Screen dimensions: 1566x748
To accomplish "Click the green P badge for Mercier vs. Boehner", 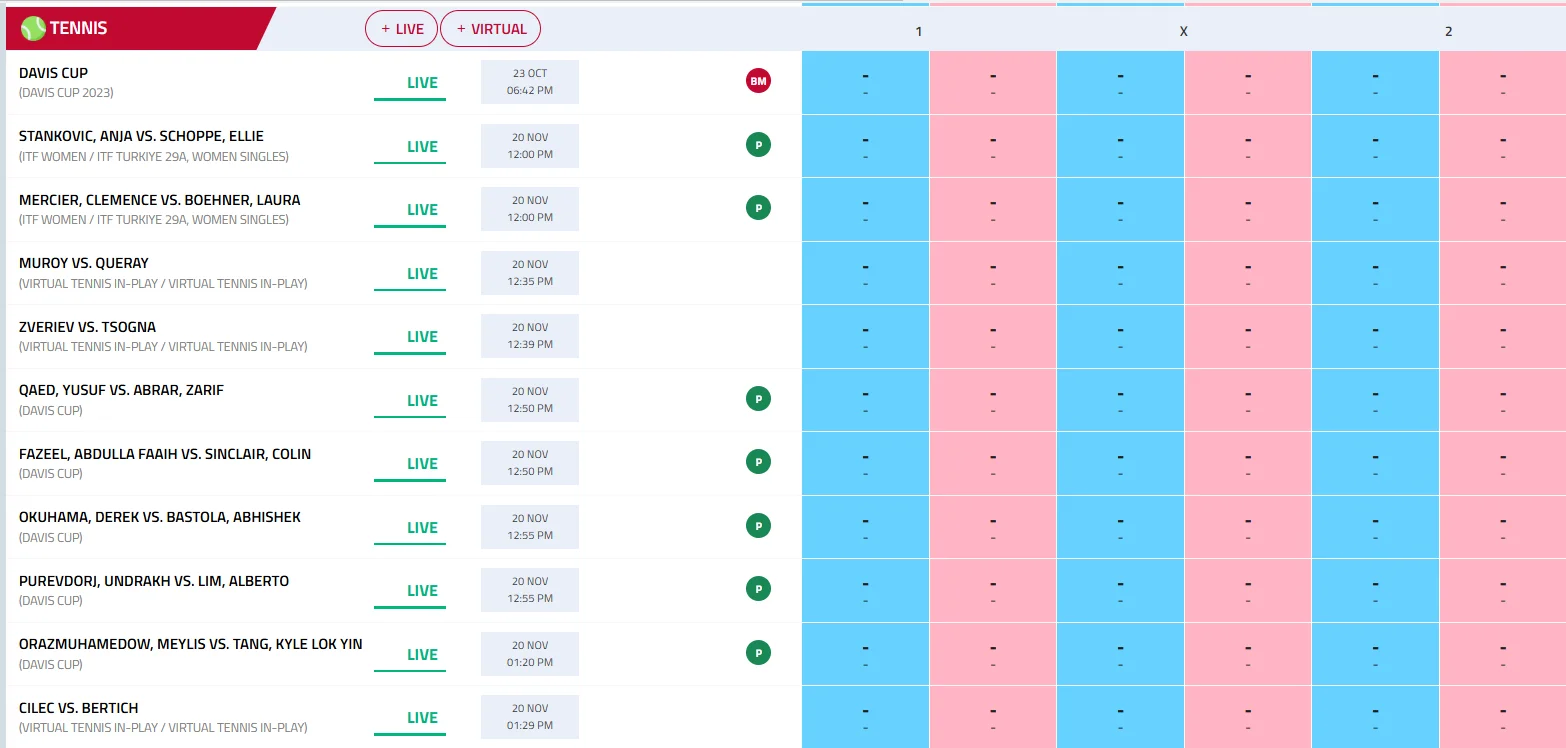I will coord(758,208).
